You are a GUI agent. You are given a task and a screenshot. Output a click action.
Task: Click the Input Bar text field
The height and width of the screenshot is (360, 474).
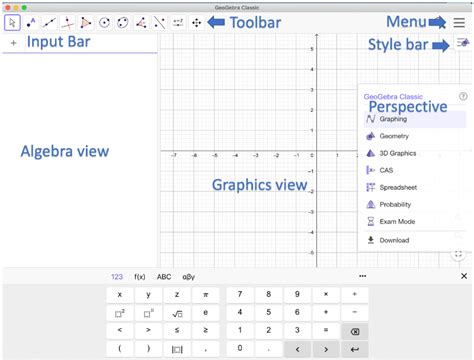pos(80,43)
